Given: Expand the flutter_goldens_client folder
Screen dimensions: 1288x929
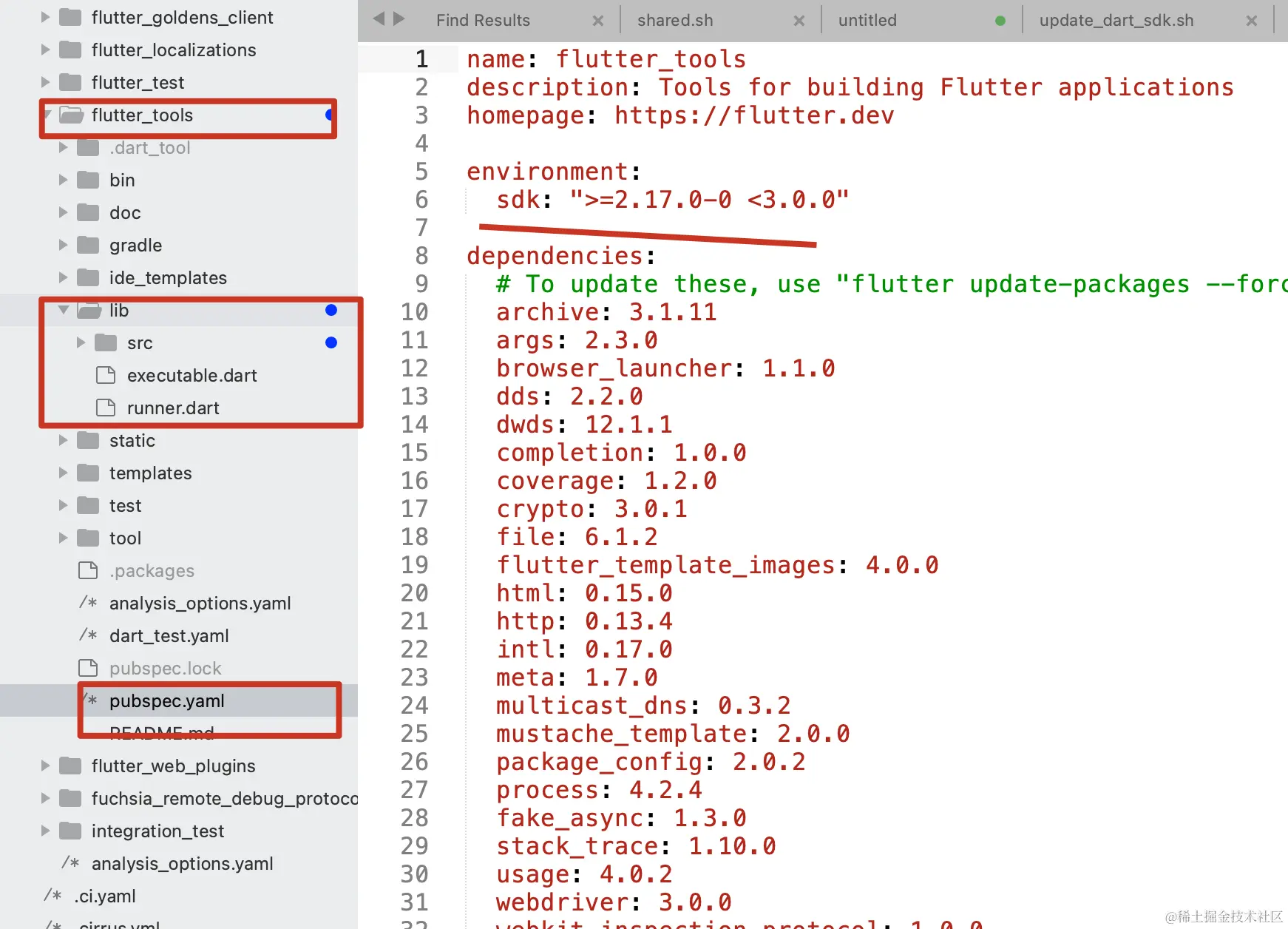Looking at the screenshot, I should point(45,17).
